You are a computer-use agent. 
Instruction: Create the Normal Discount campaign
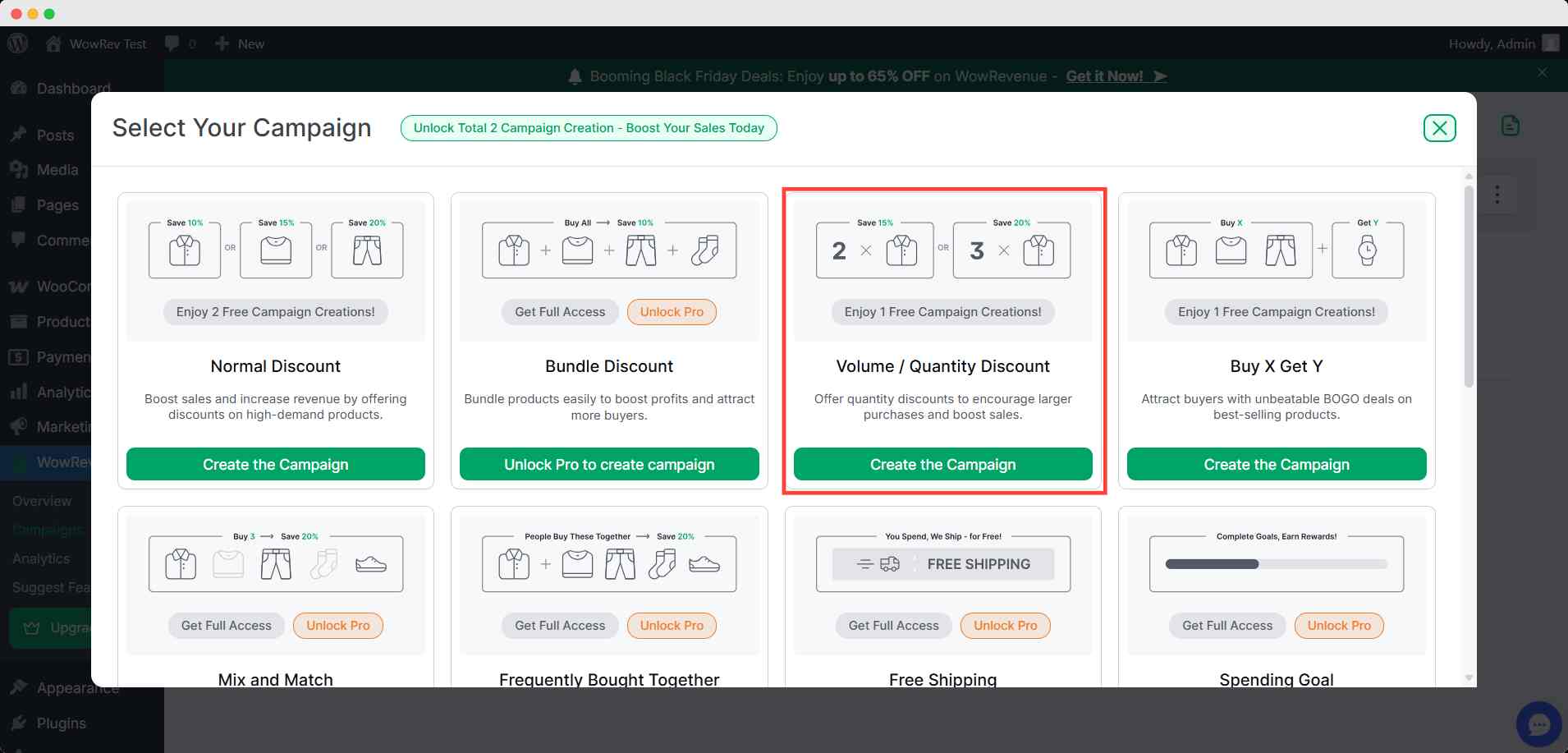275,464
